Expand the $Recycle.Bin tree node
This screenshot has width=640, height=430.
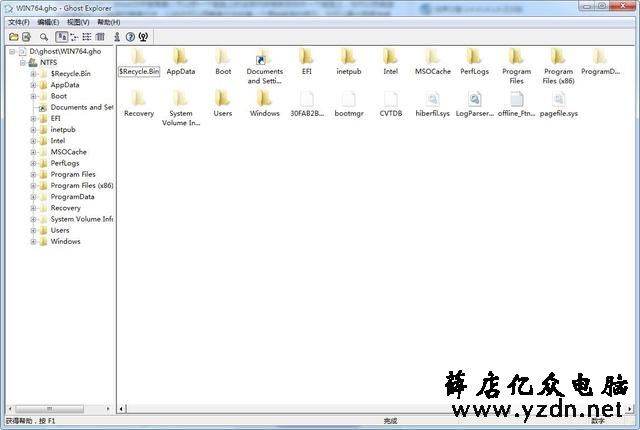point(33,74)
